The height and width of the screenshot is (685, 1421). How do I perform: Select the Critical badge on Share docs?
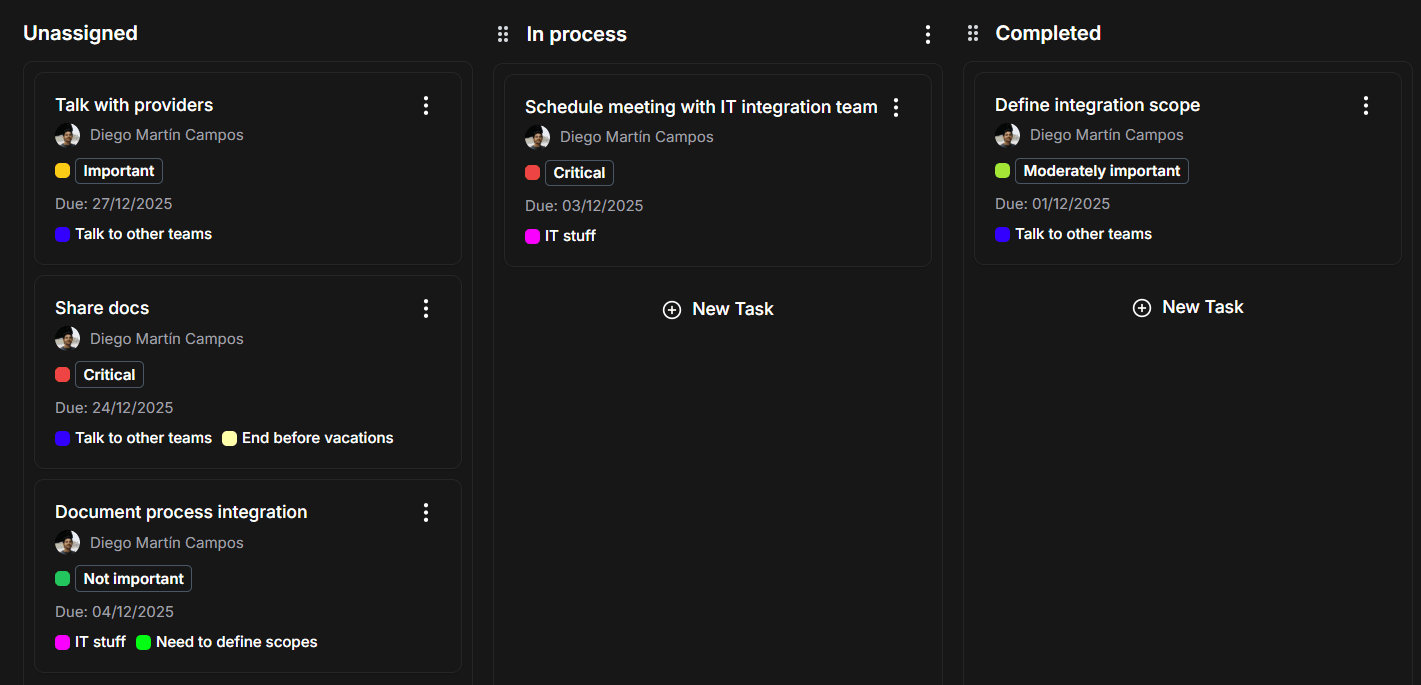tap(109, 375)
